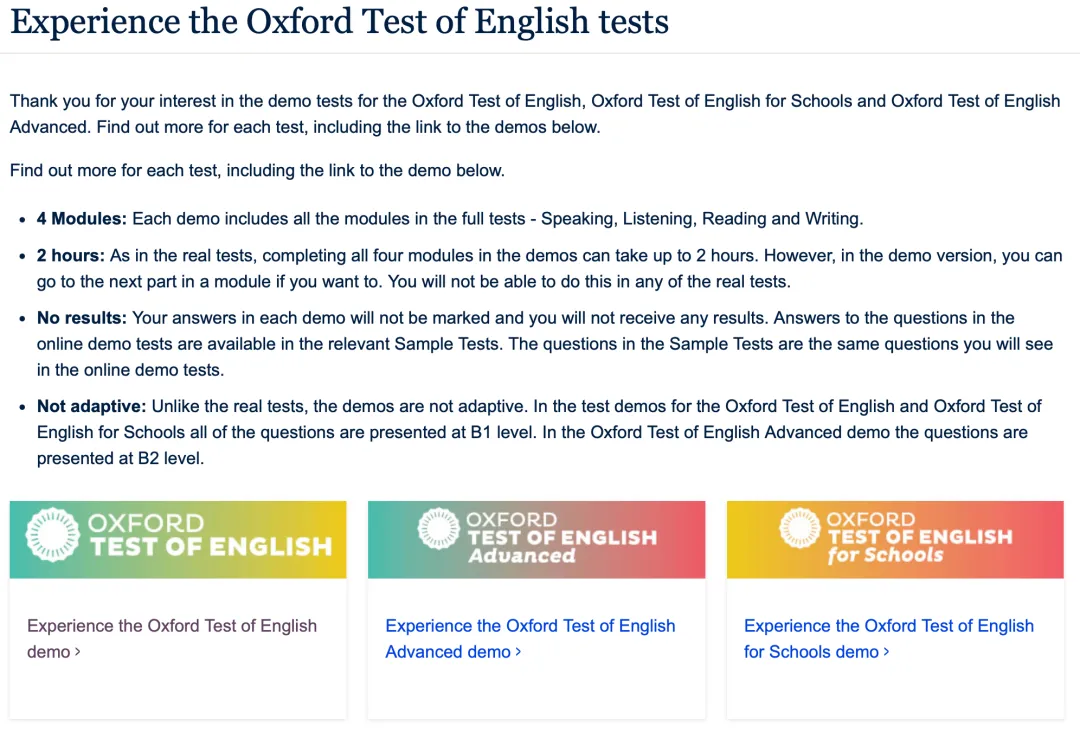1080x732 pixels.
Task: Open the Oxford Test of English Advanced demo link
Action: (530, 626)
